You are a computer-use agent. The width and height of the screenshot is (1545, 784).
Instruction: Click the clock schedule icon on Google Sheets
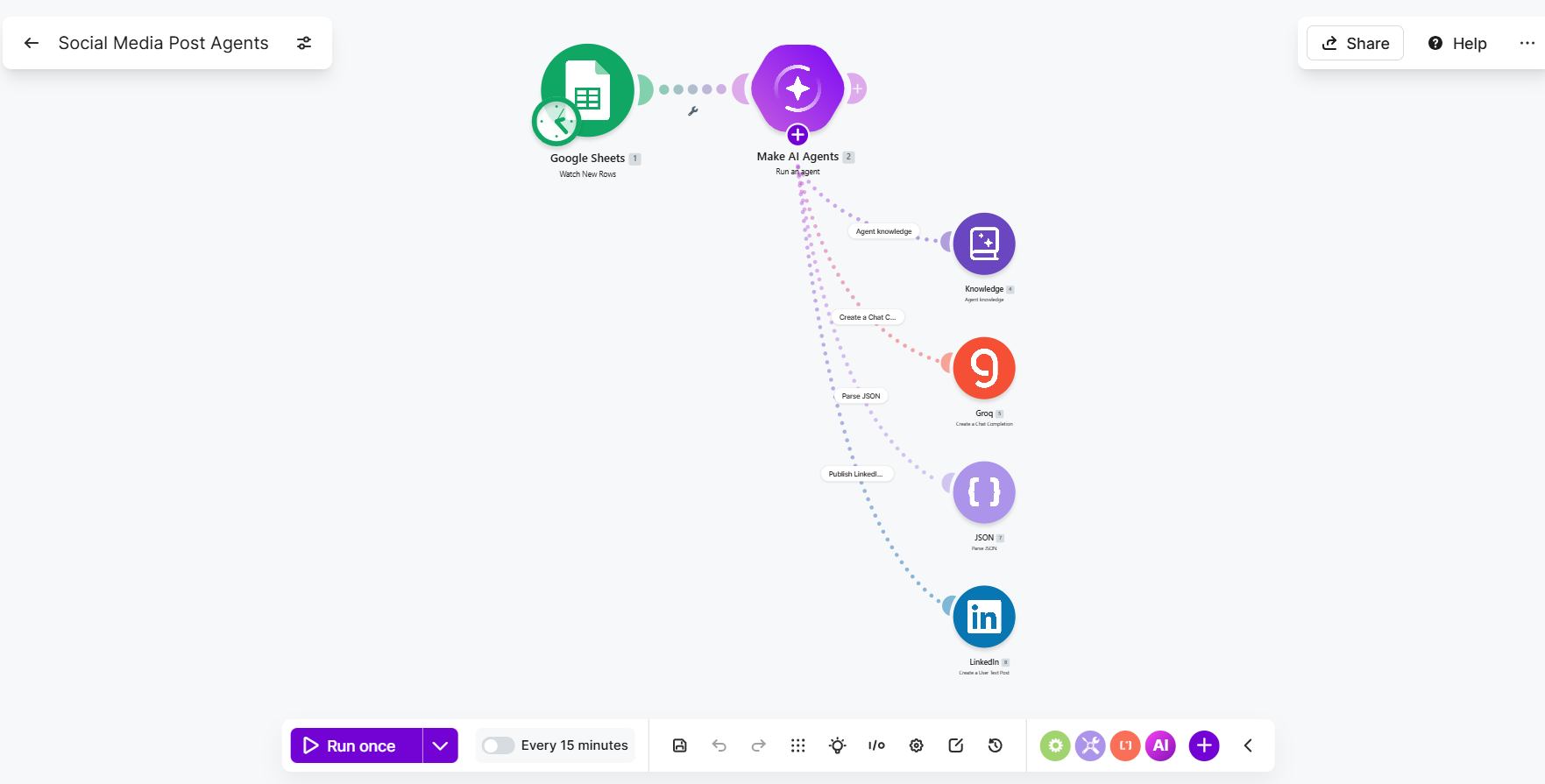pyautogui.click(x=556, y=122)
